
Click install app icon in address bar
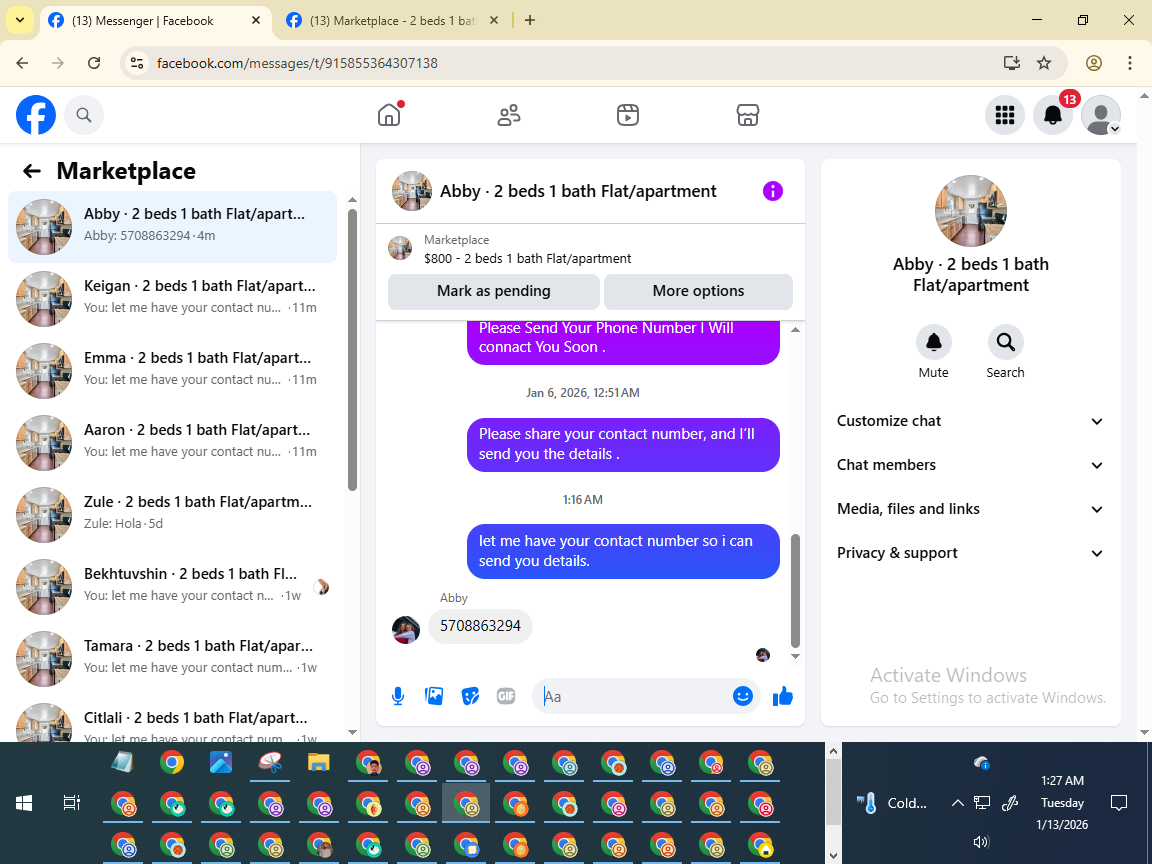point(1012,63)
